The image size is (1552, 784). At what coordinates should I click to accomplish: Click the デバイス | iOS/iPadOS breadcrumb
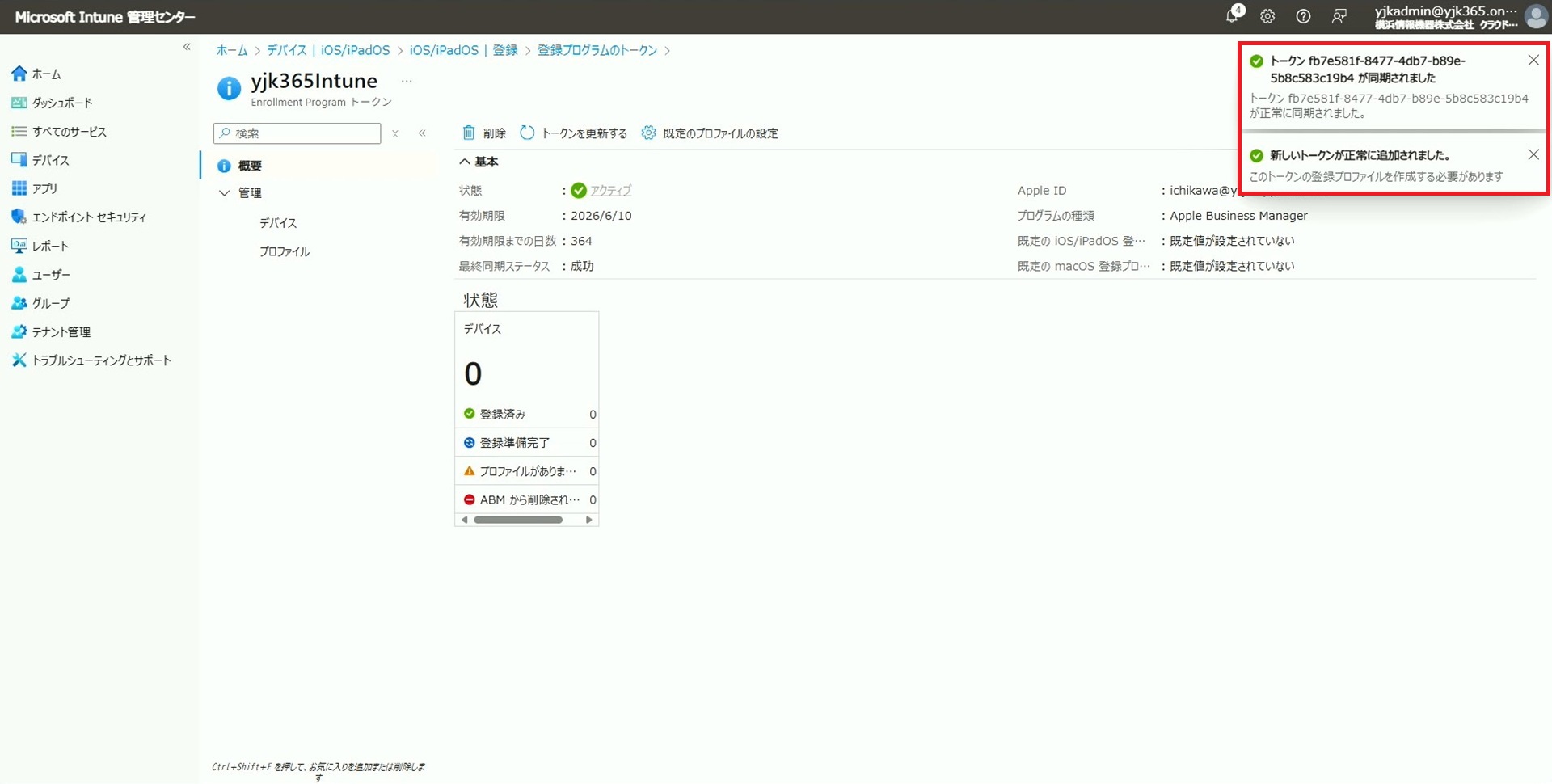(328, 50)
